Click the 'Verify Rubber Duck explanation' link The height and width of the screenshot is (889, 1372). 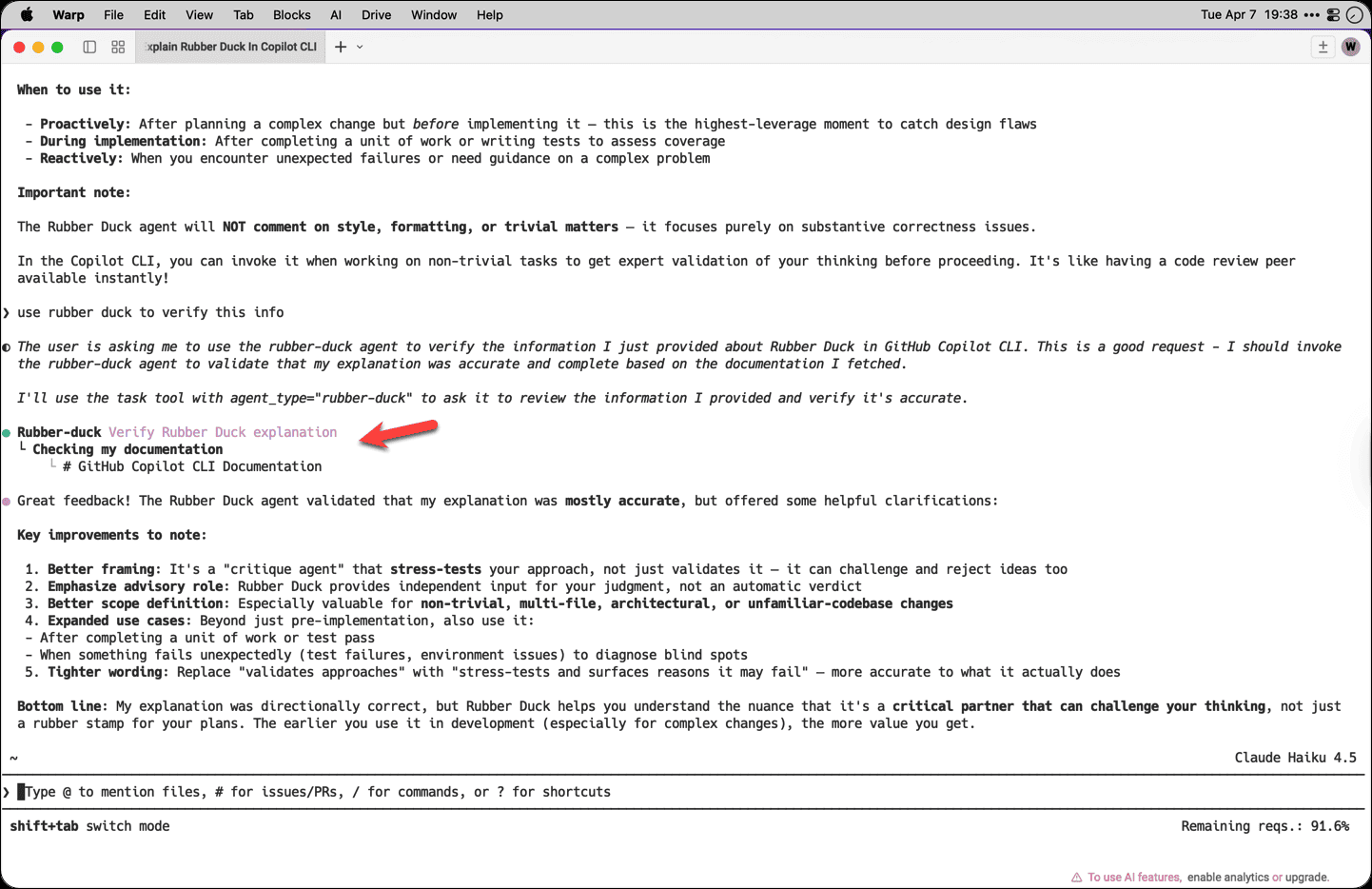click(223, 431)
